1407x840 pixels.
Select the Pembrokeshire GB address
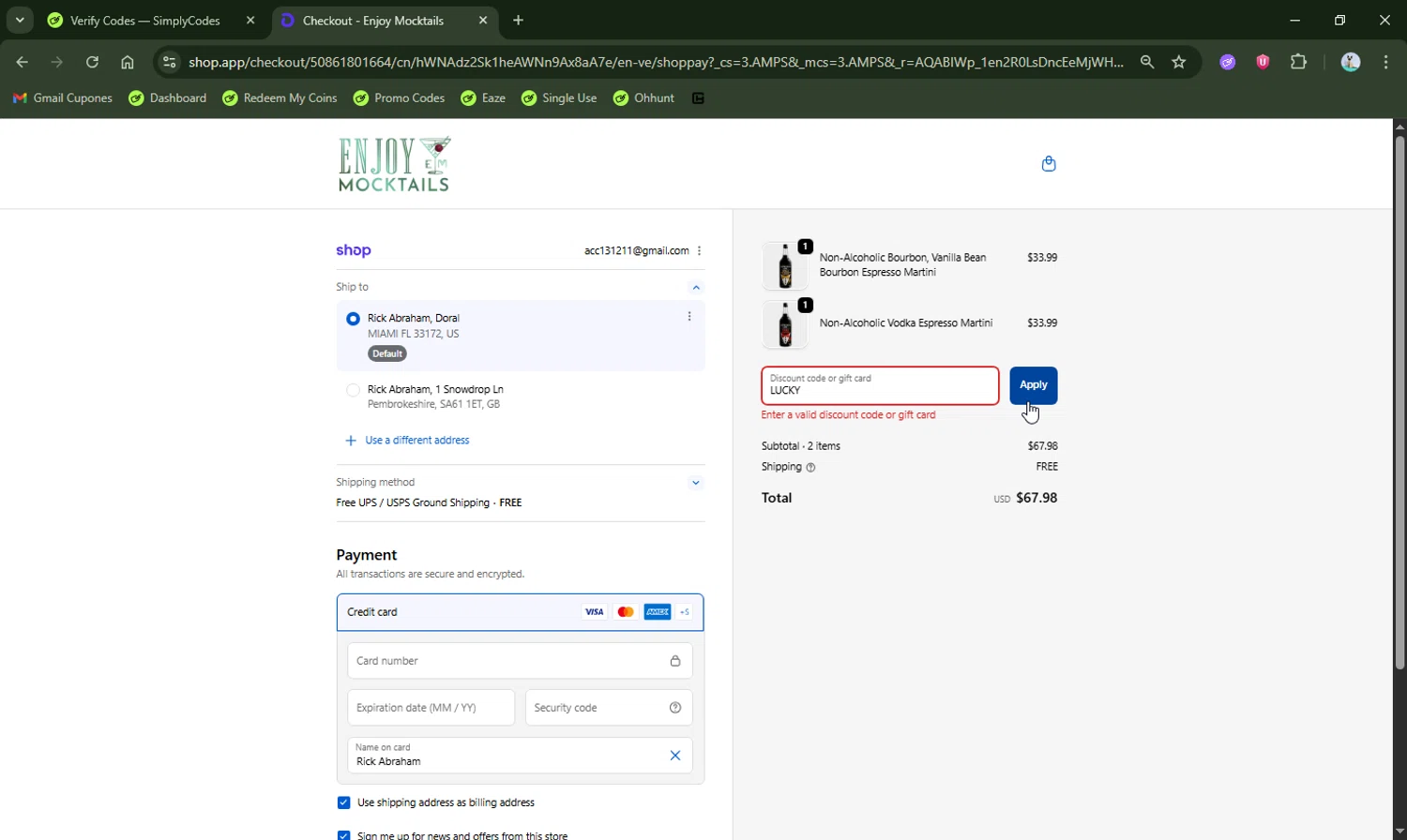point(353,390)
